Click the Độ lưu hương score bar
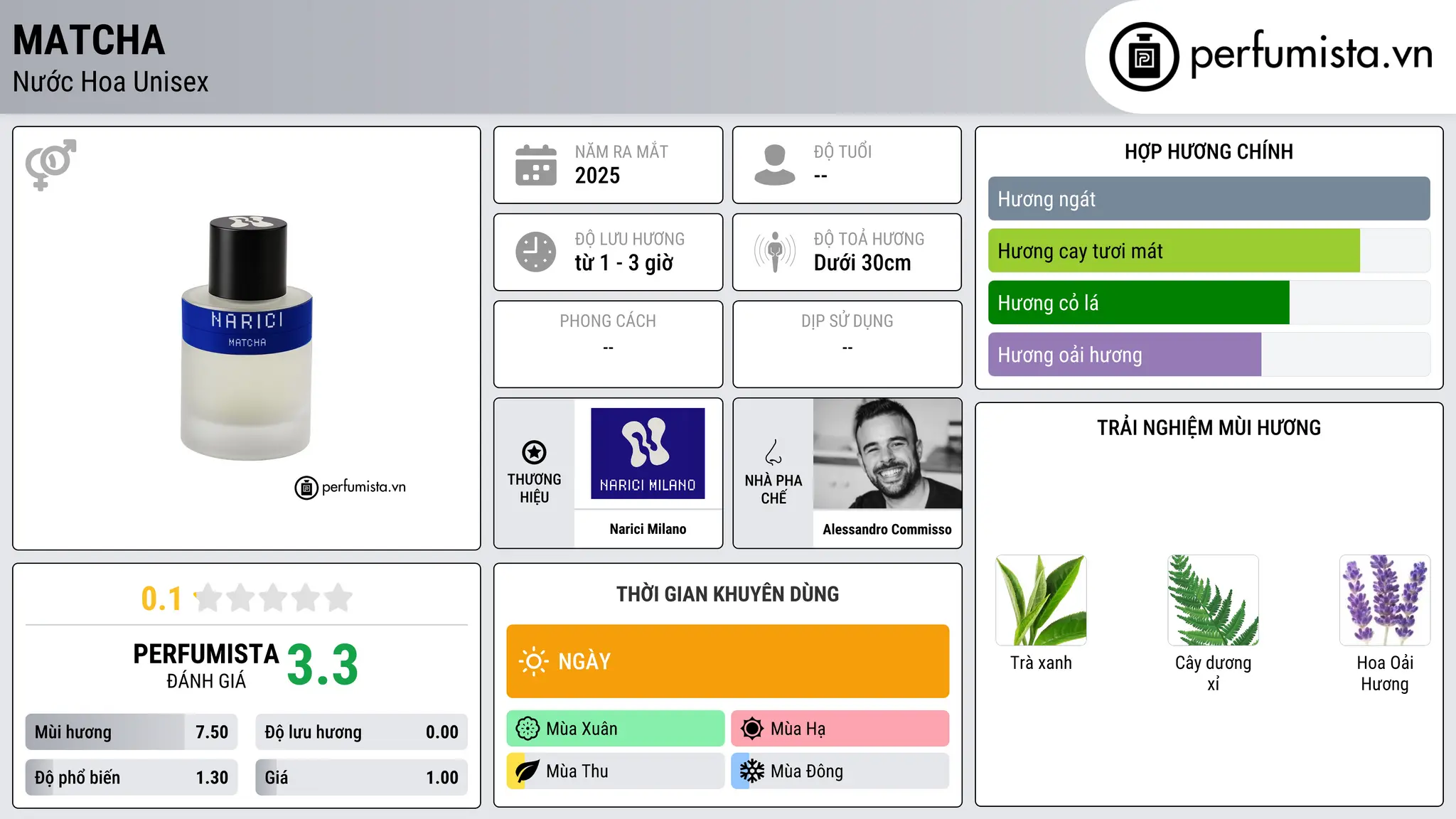 point(362,732)
